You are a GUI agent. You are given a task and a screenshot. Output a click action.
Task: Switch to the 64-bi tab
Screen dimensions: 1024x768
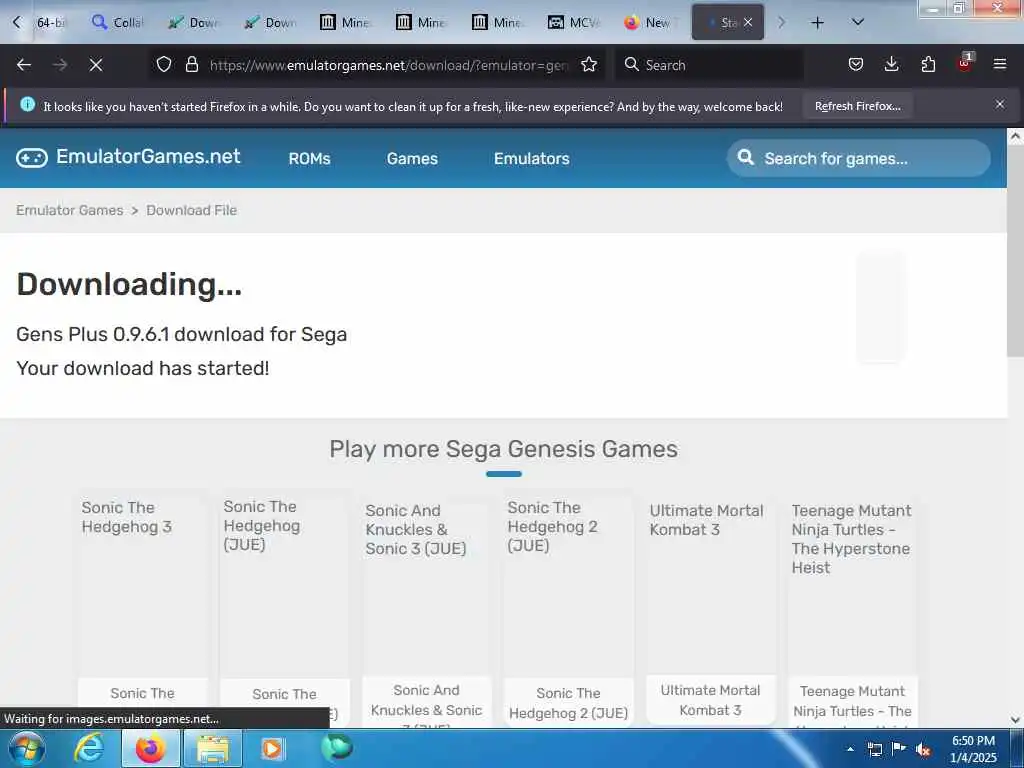(x=51, y=23)
